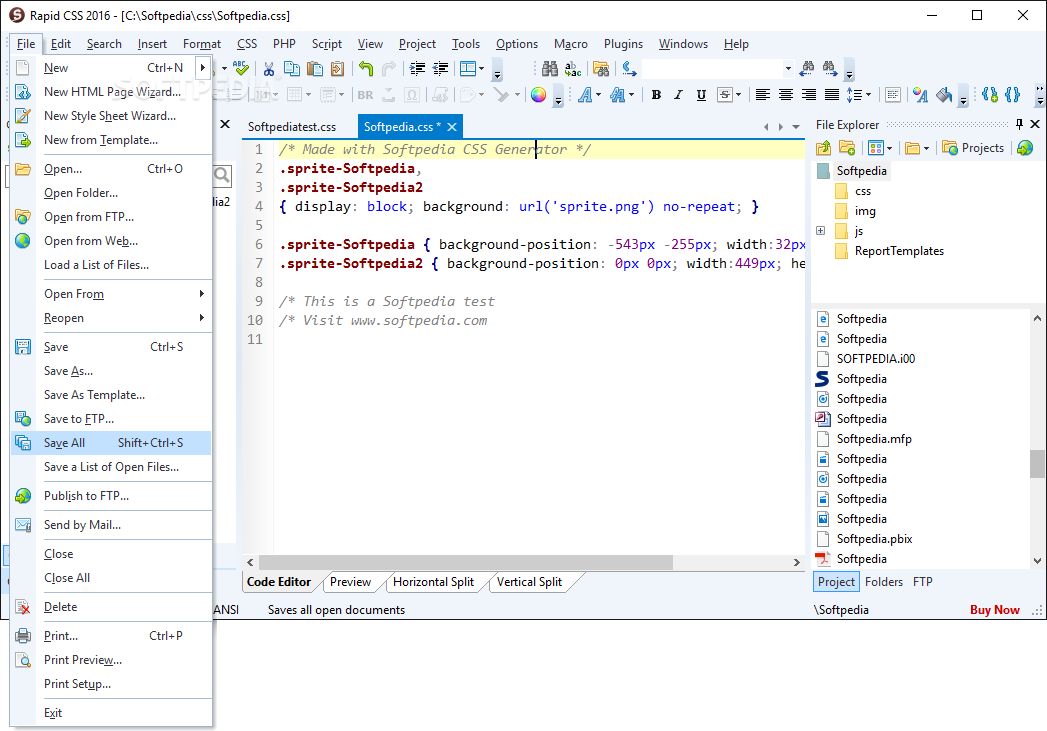Open the search text combo dropdown arrow

[788, 68]
